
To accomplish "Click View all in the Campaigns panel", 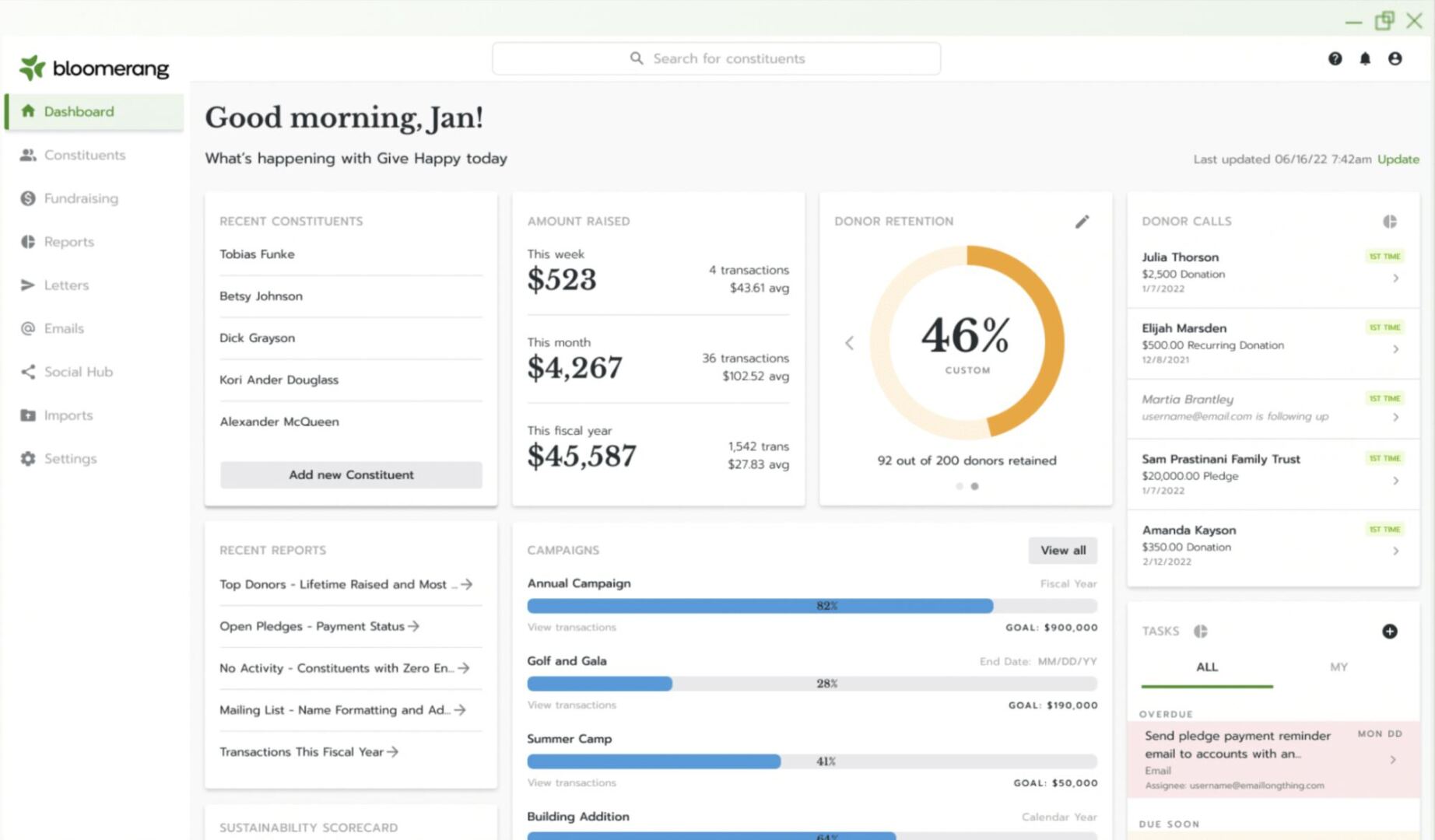I will pyautogui.click(x=1062, y=550).
